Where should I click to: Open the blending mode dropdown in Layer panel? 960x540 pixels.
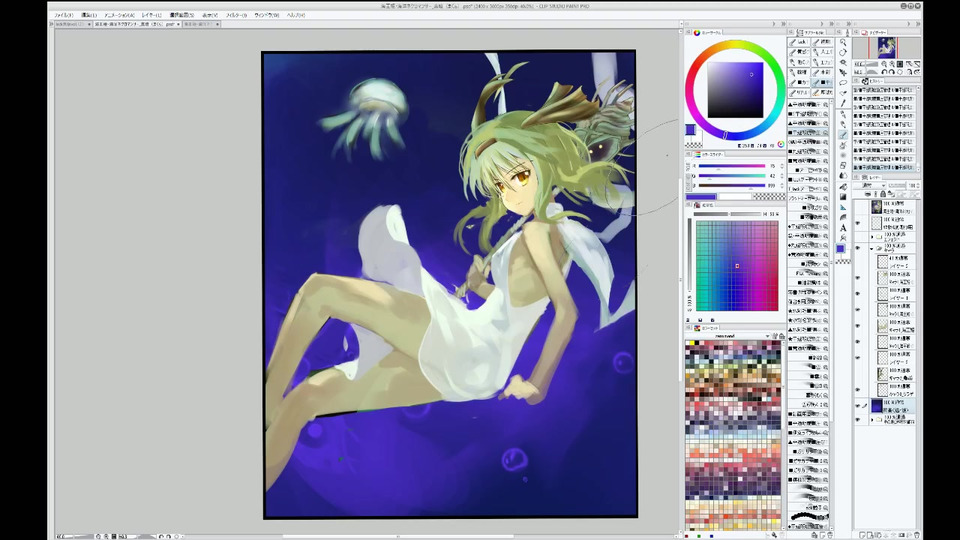click(875, 185)
